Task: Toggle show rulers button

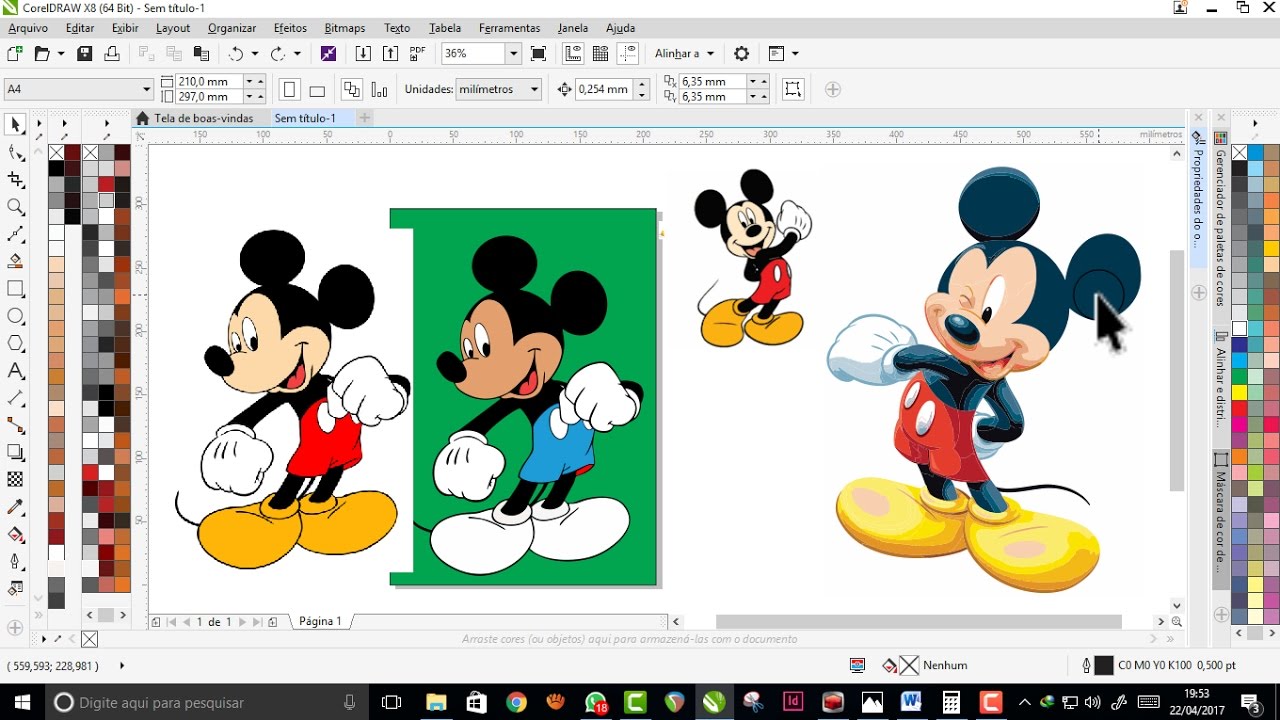Action: 573,53
